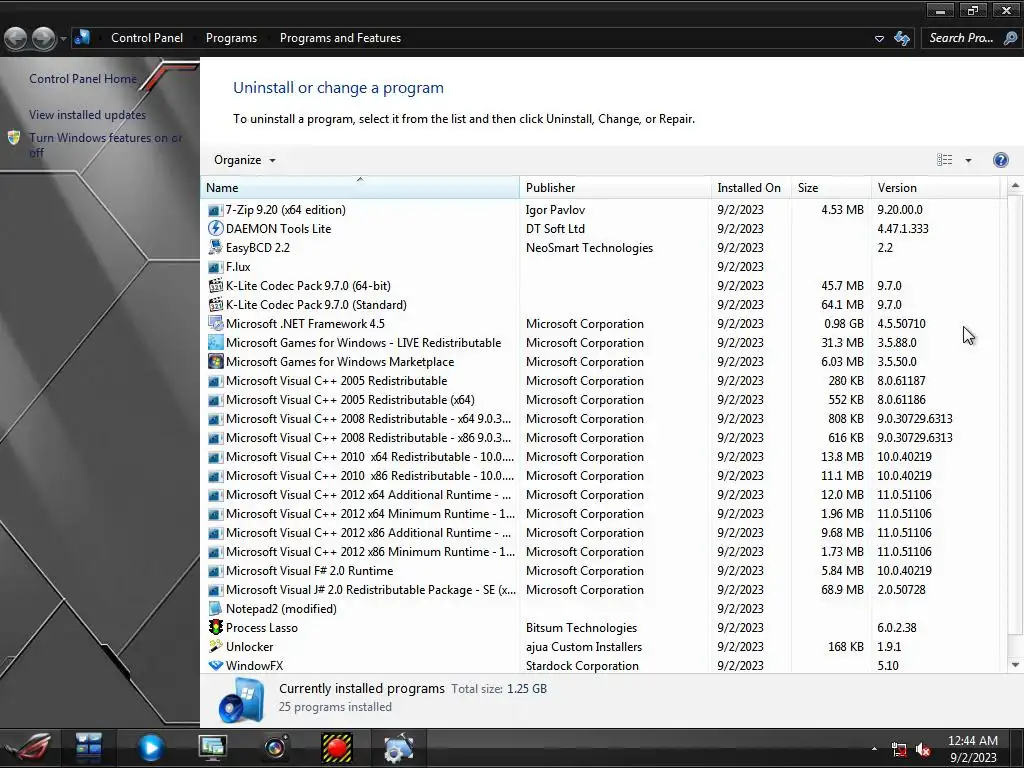Click version 4.47.1.333 cell
Viewport: 1024px width, 768px height.
pos(903,229)
